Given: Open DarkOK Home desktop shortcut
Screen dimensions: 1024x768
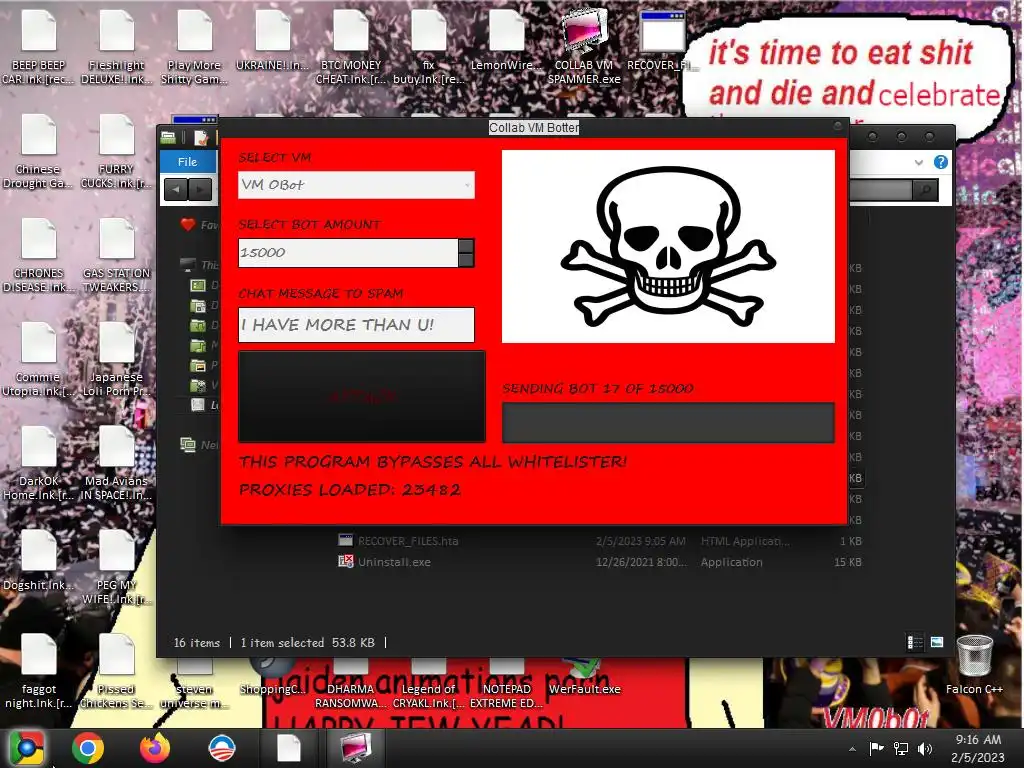Looking at the screenshot, I should click(x=39, y=463).
